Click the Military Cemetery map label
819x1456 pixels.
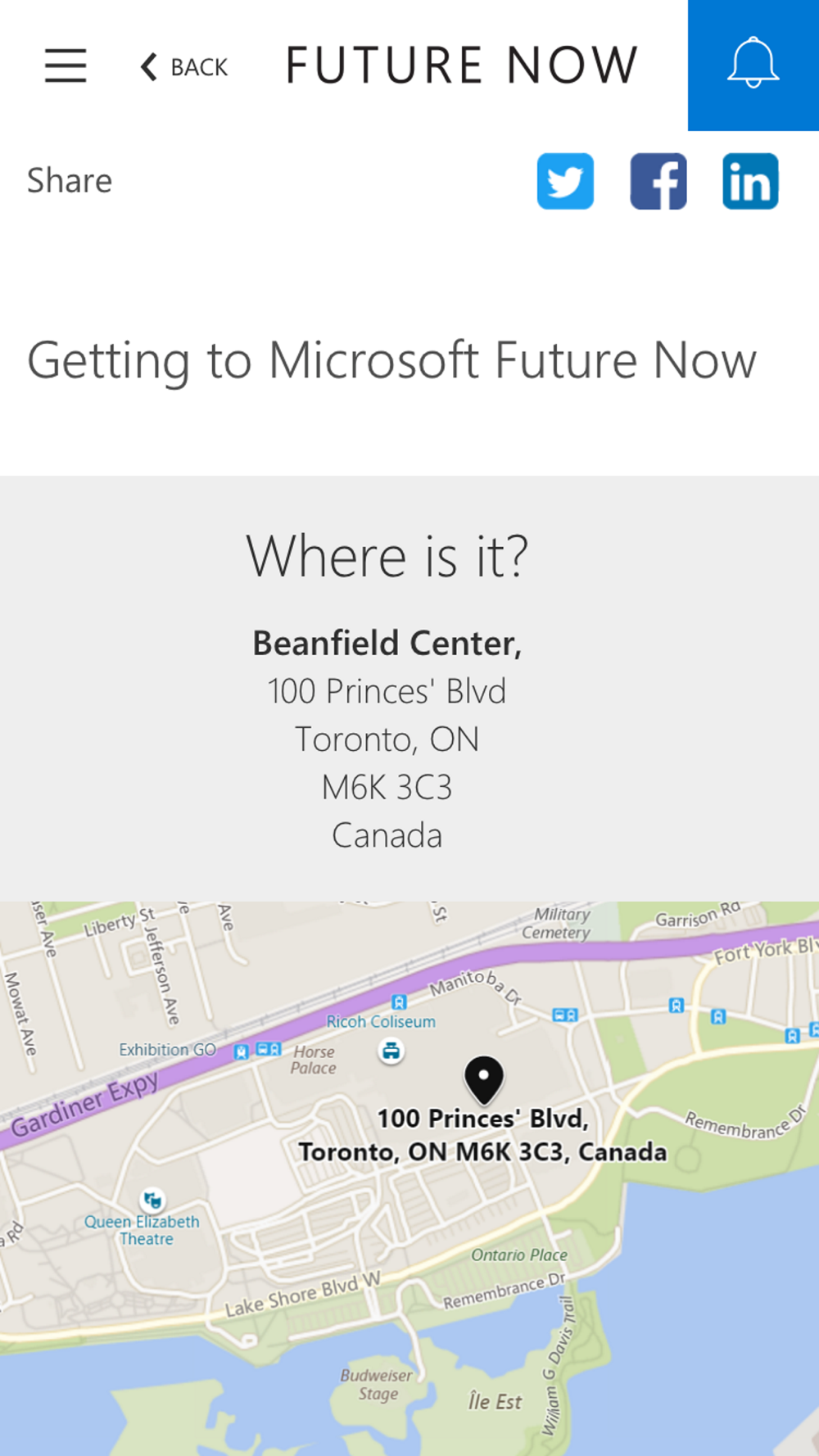(x=557, y=923)
